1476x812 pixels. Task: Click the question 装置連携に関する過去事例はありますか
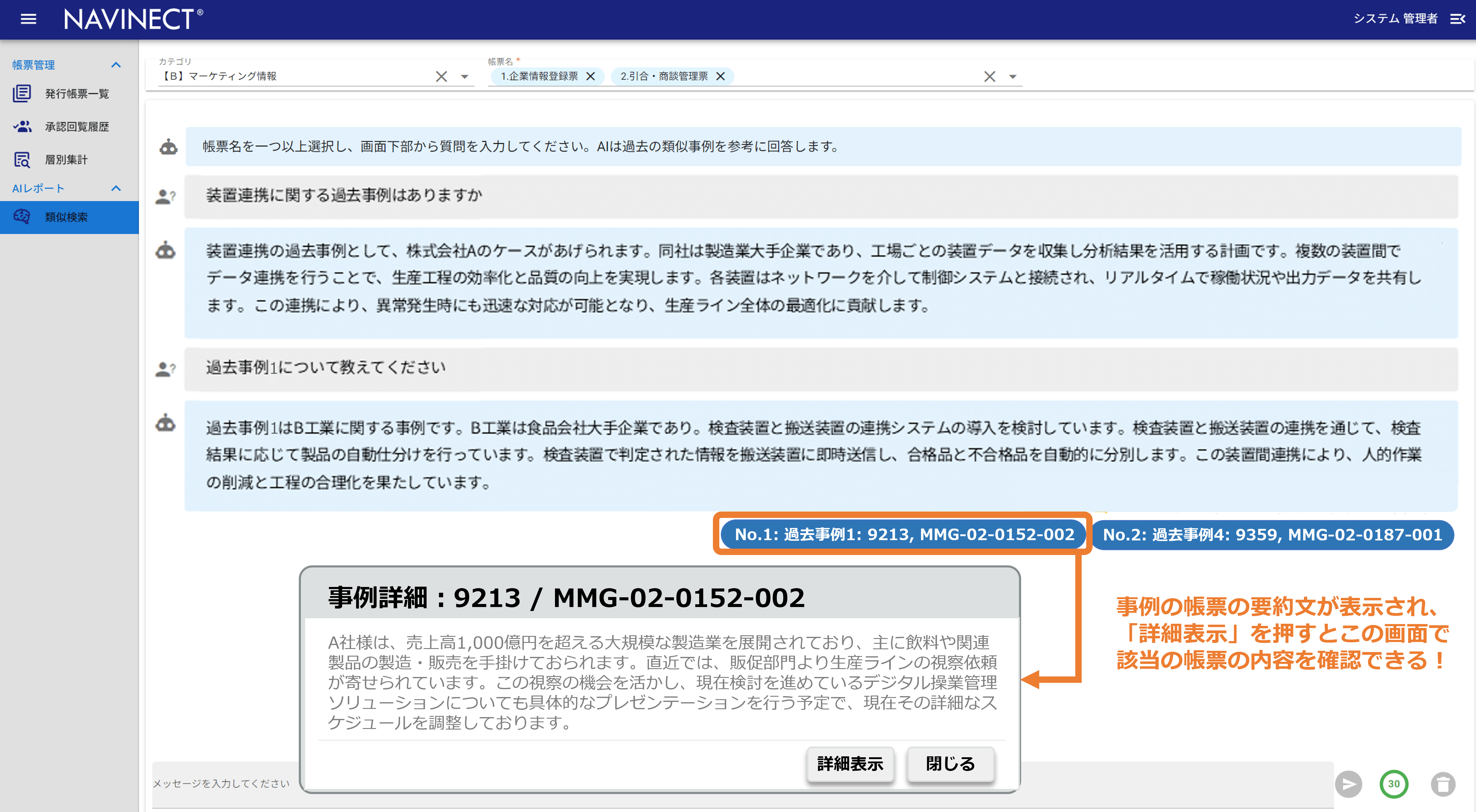(x=344, y=195)
